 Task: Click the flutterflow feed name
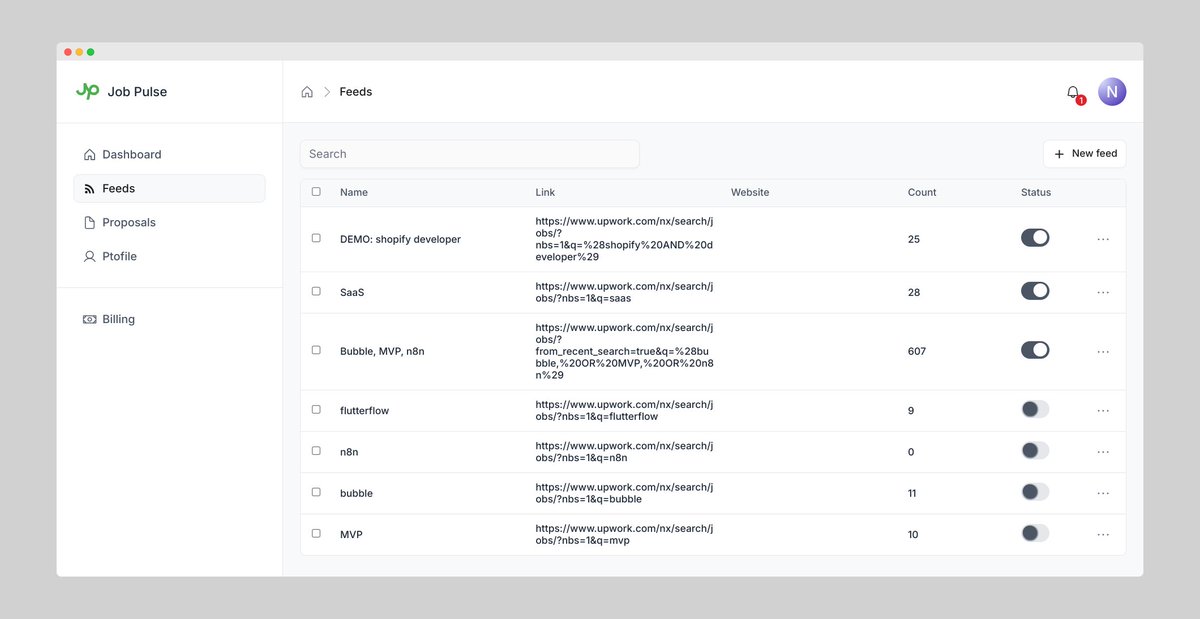(365, 411)
